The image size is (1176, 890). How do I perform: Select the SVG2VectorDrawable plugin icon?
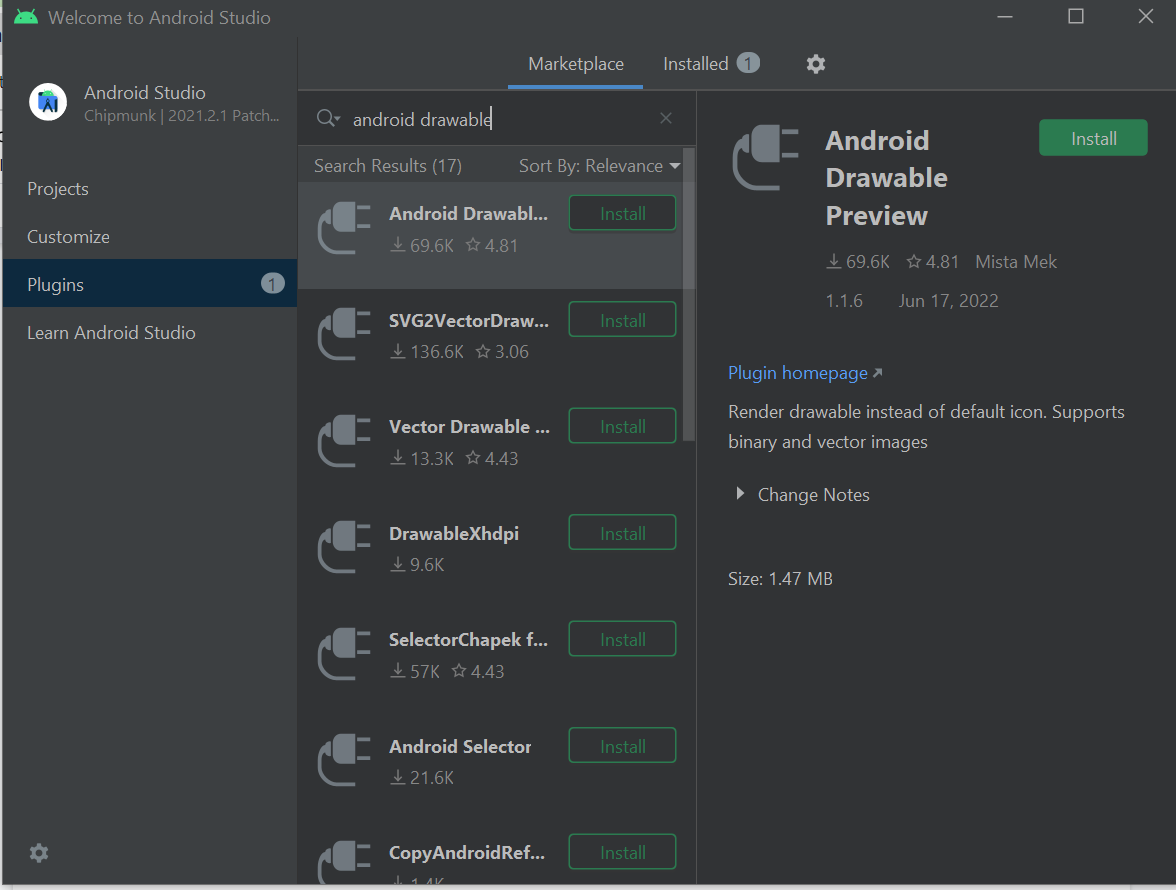point(344,335)
